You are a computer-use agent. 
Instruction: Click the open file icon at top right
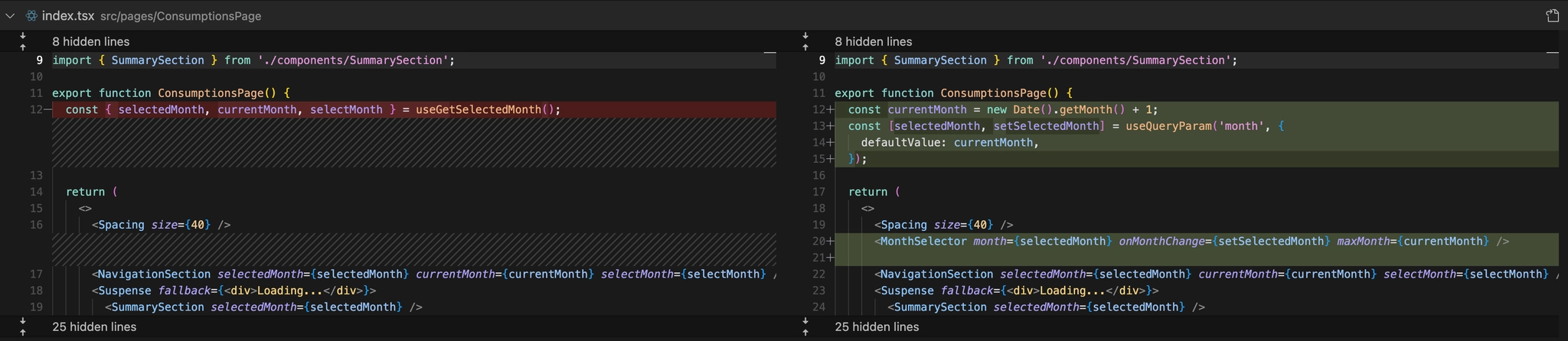coord(1551,16)
